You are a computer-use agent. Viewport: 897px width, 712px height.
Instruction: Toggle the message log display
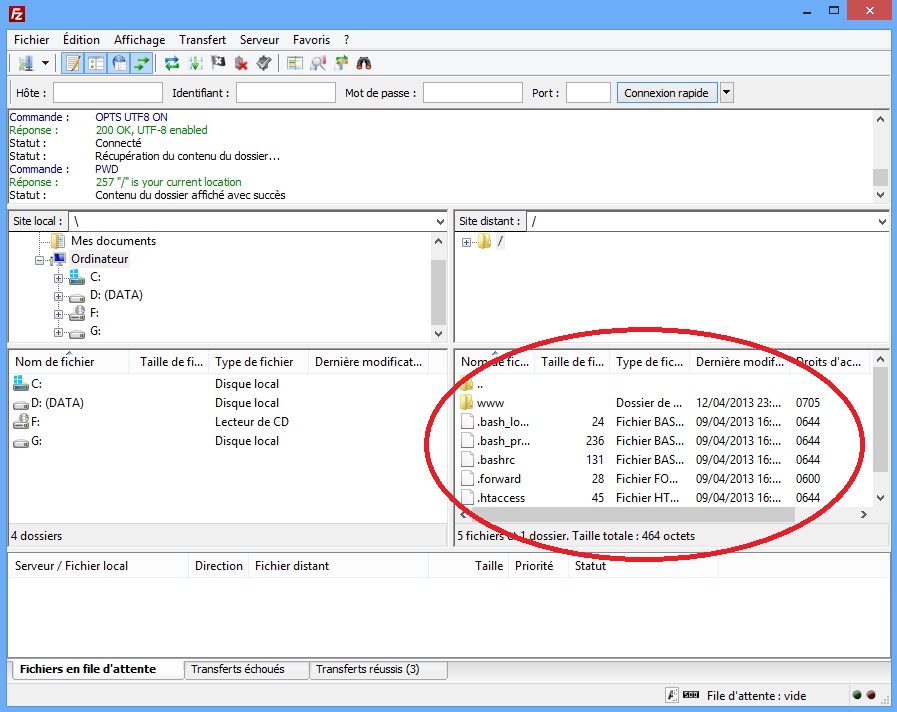(73, 63)
